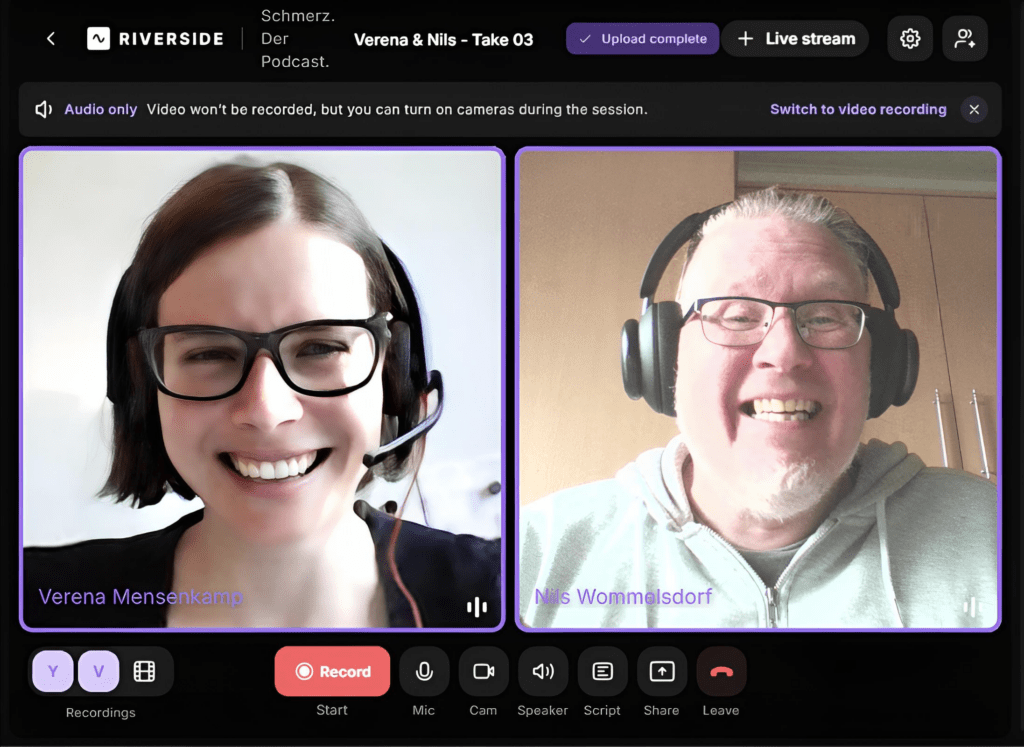Click the Schmerz. Der Podcast. studio name

click(x=298, y=39)
